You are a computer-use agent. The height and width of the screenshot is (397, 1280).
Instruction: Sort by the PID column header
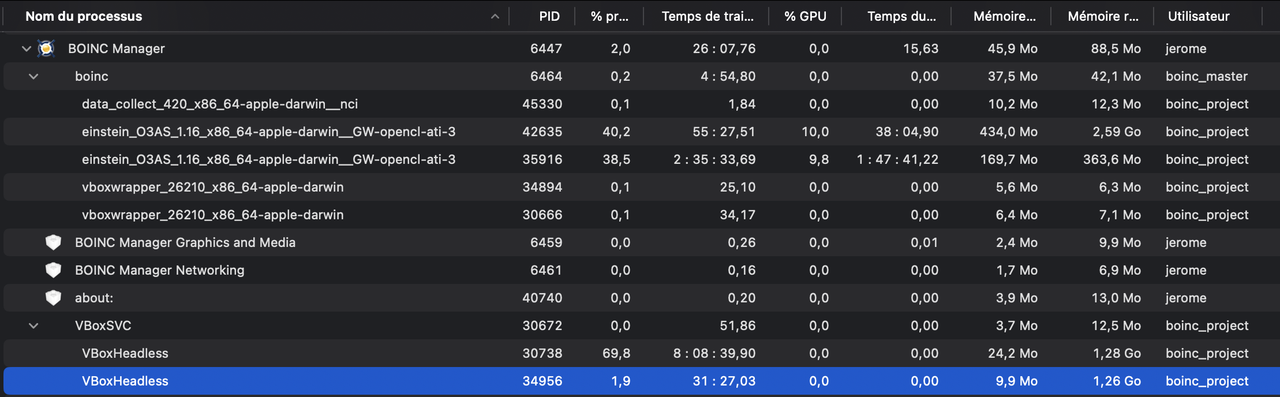(549, 17)
